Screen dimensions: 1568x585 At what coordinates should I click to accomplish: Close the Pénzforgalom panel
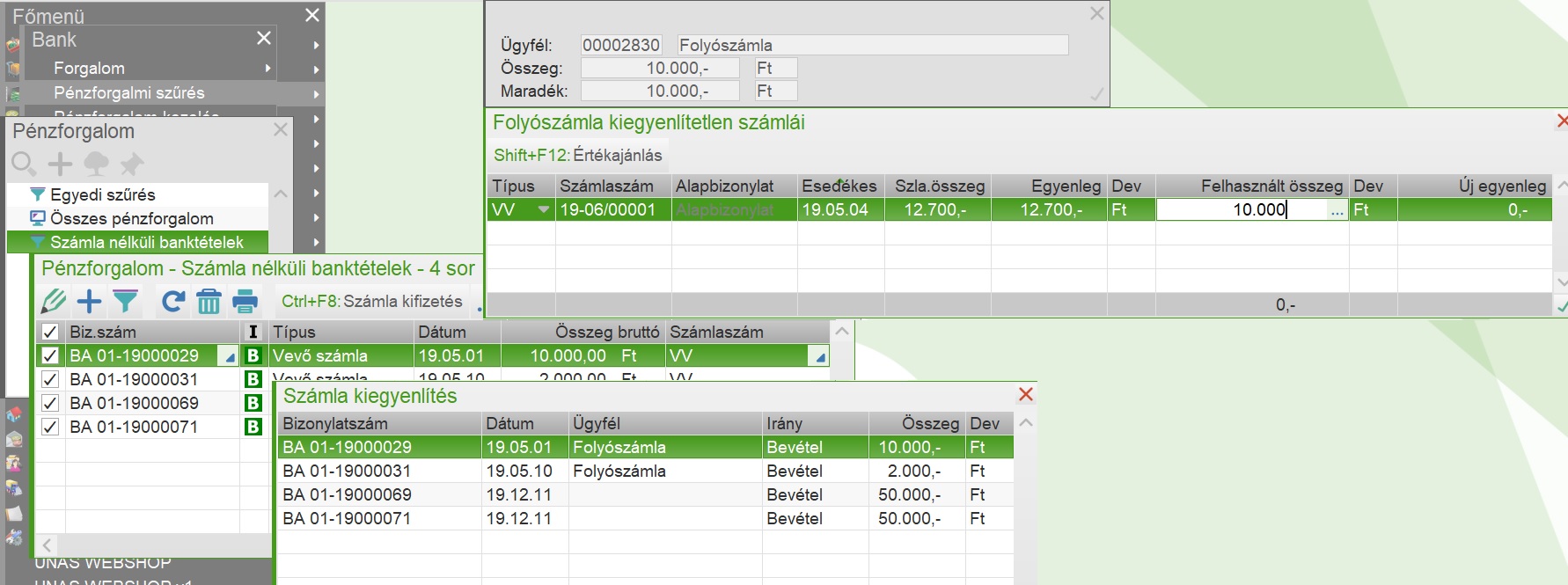pyautogui.click(x=280, y=130)
